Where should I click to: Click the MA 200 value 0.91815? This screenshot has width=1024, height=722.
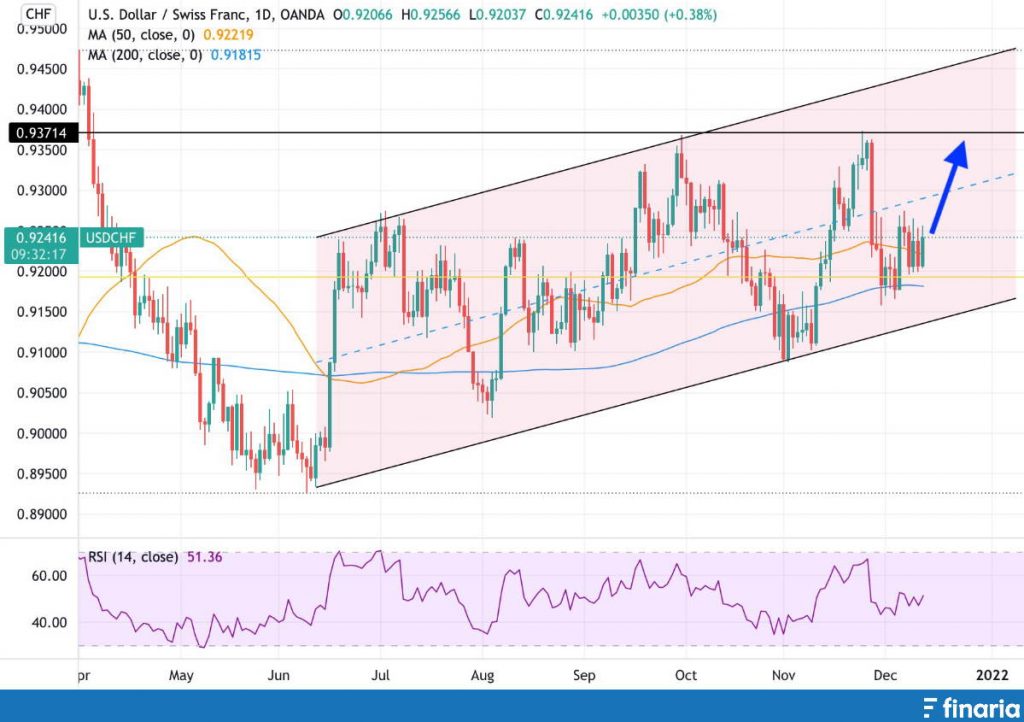[236, 55]
